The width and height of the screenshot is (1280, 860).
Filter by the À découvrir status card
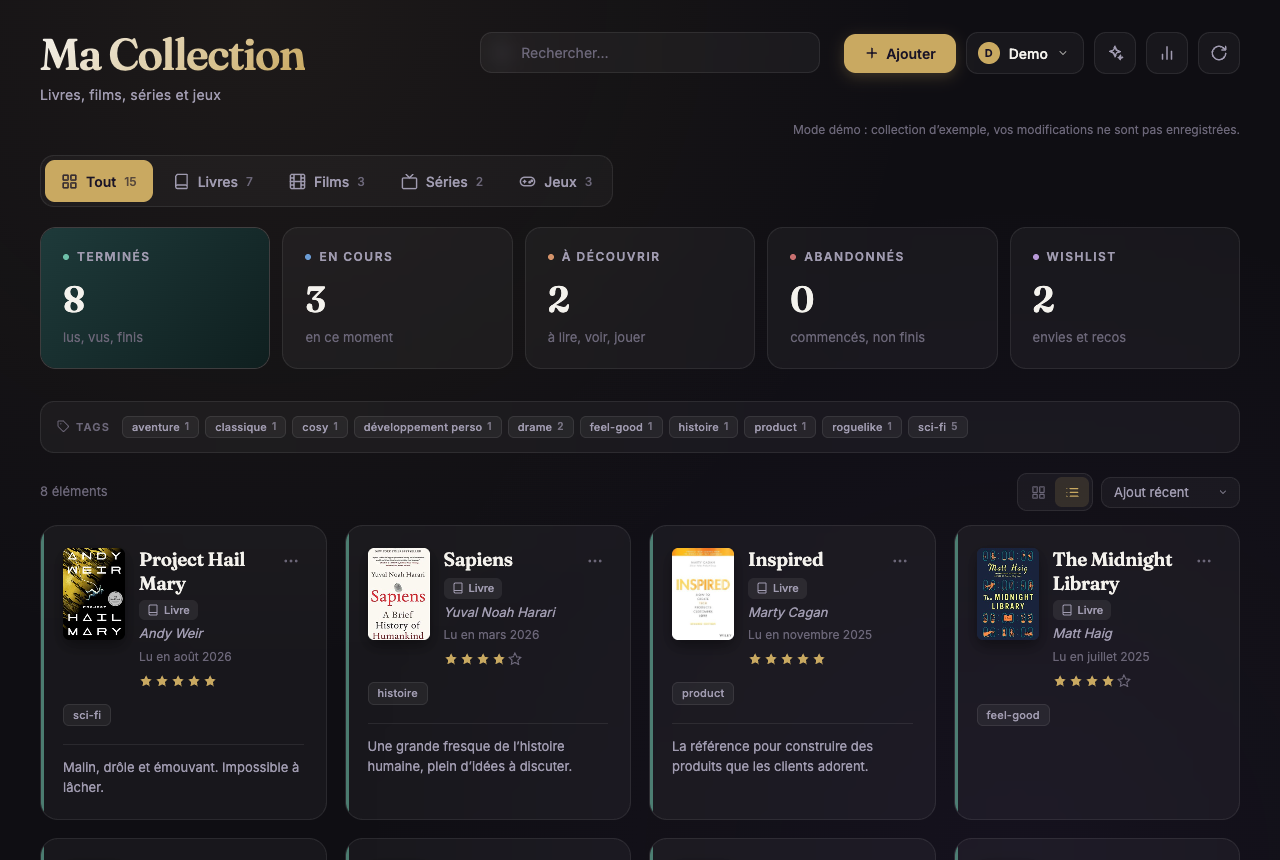pyautogui.click(x=640, y=298)
